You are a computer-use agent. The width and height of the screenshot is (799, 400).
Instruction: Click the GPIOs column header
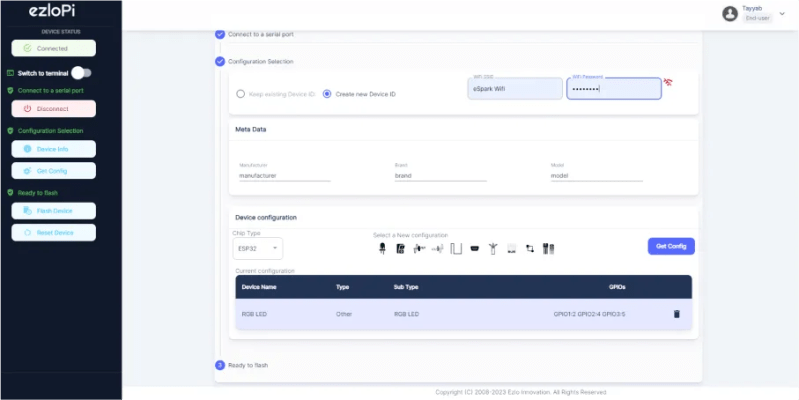pos(617,287)
